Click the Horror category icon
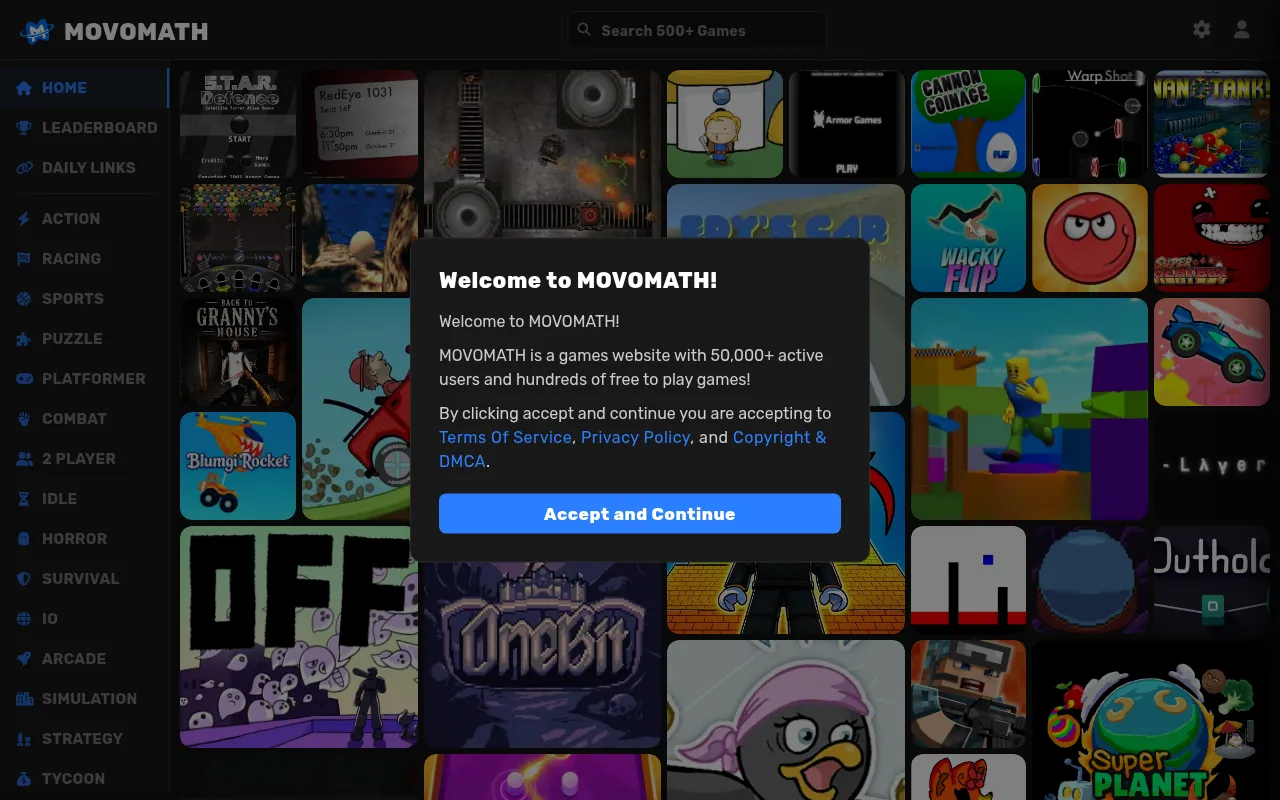 pyautogui.click(x=24, y=539)
